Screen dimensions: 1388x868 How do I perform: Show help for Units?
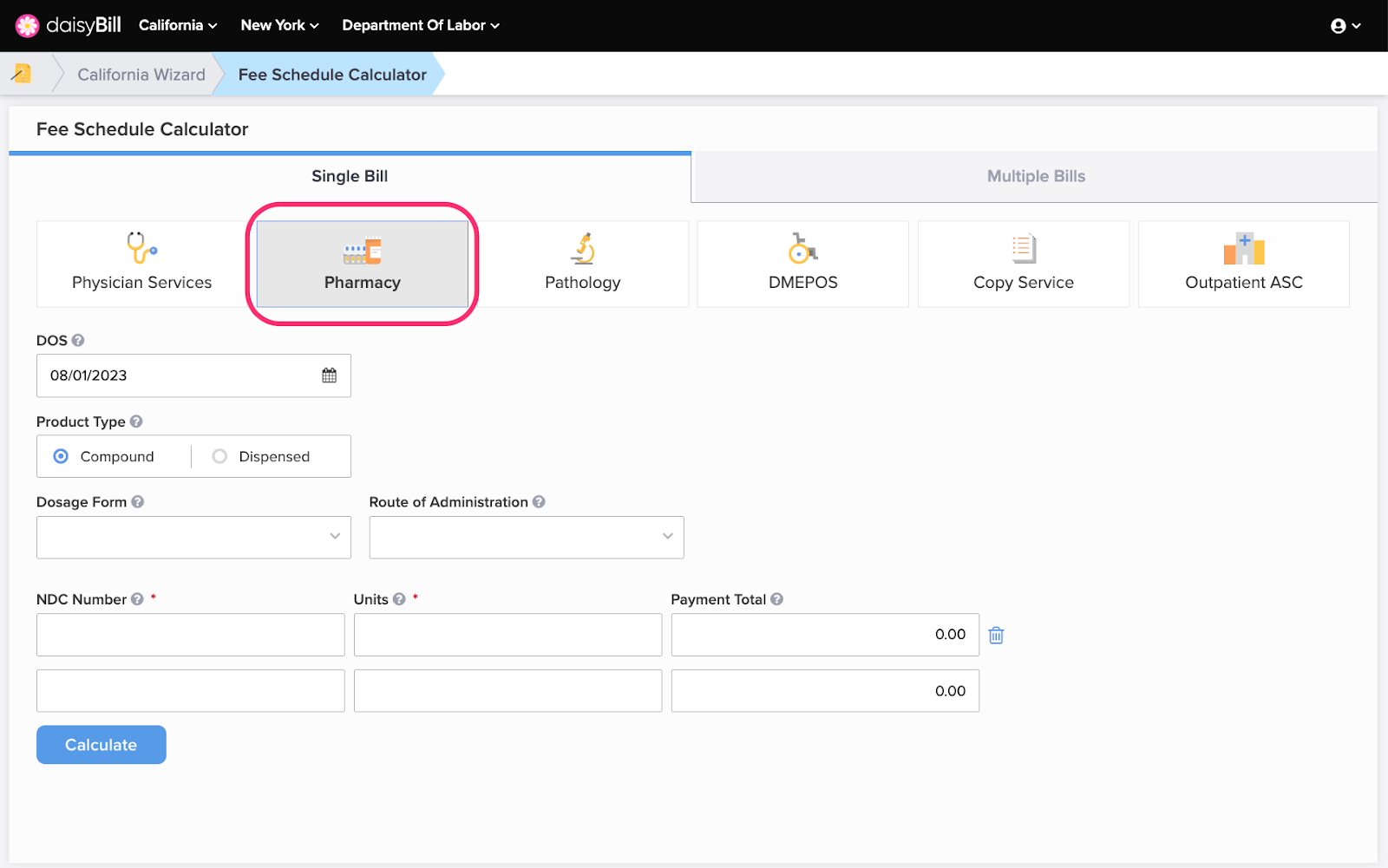pos(399,599)
